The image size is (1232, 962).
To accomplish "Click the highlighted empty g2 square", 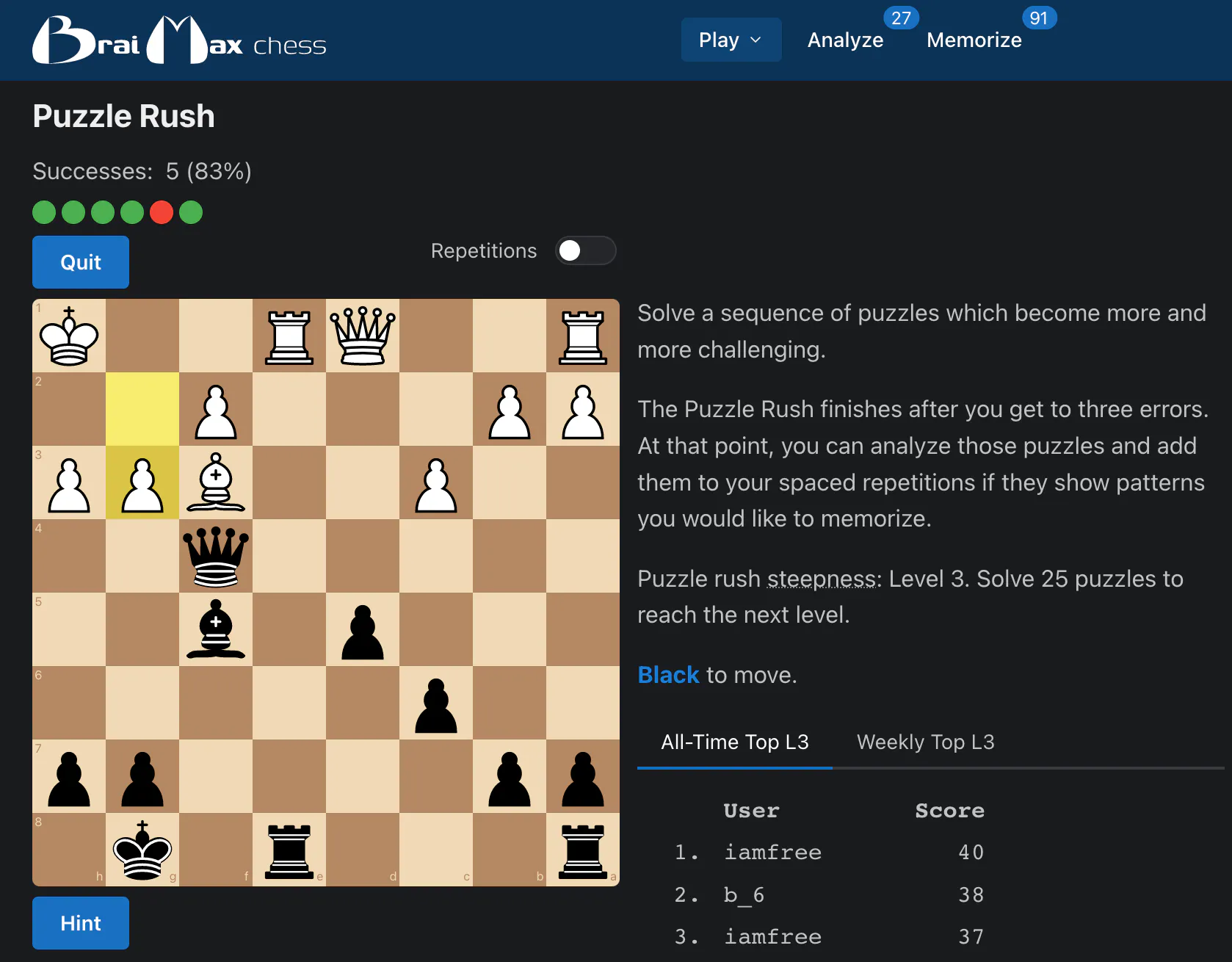I will click(142, 409).
